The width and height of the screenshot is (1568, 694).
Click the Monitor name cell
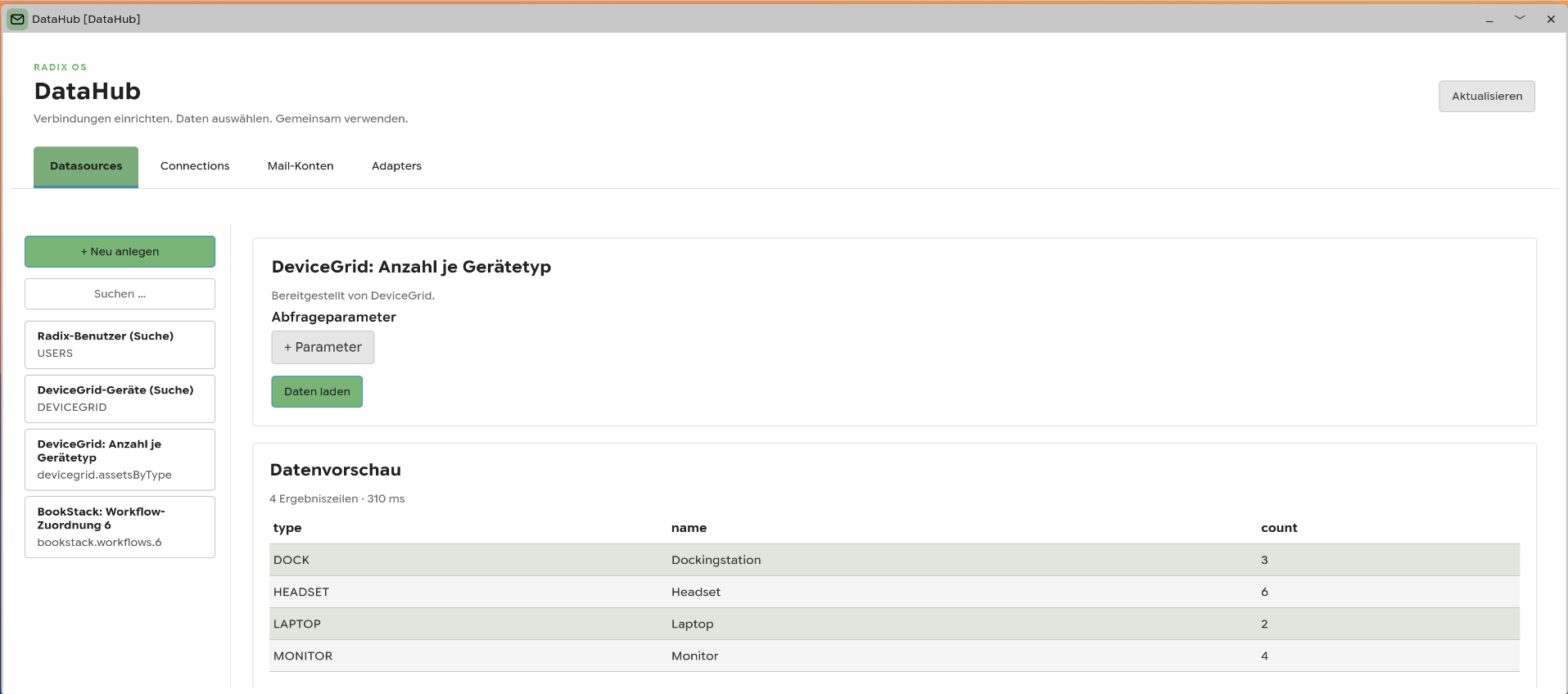click(695, 656)
